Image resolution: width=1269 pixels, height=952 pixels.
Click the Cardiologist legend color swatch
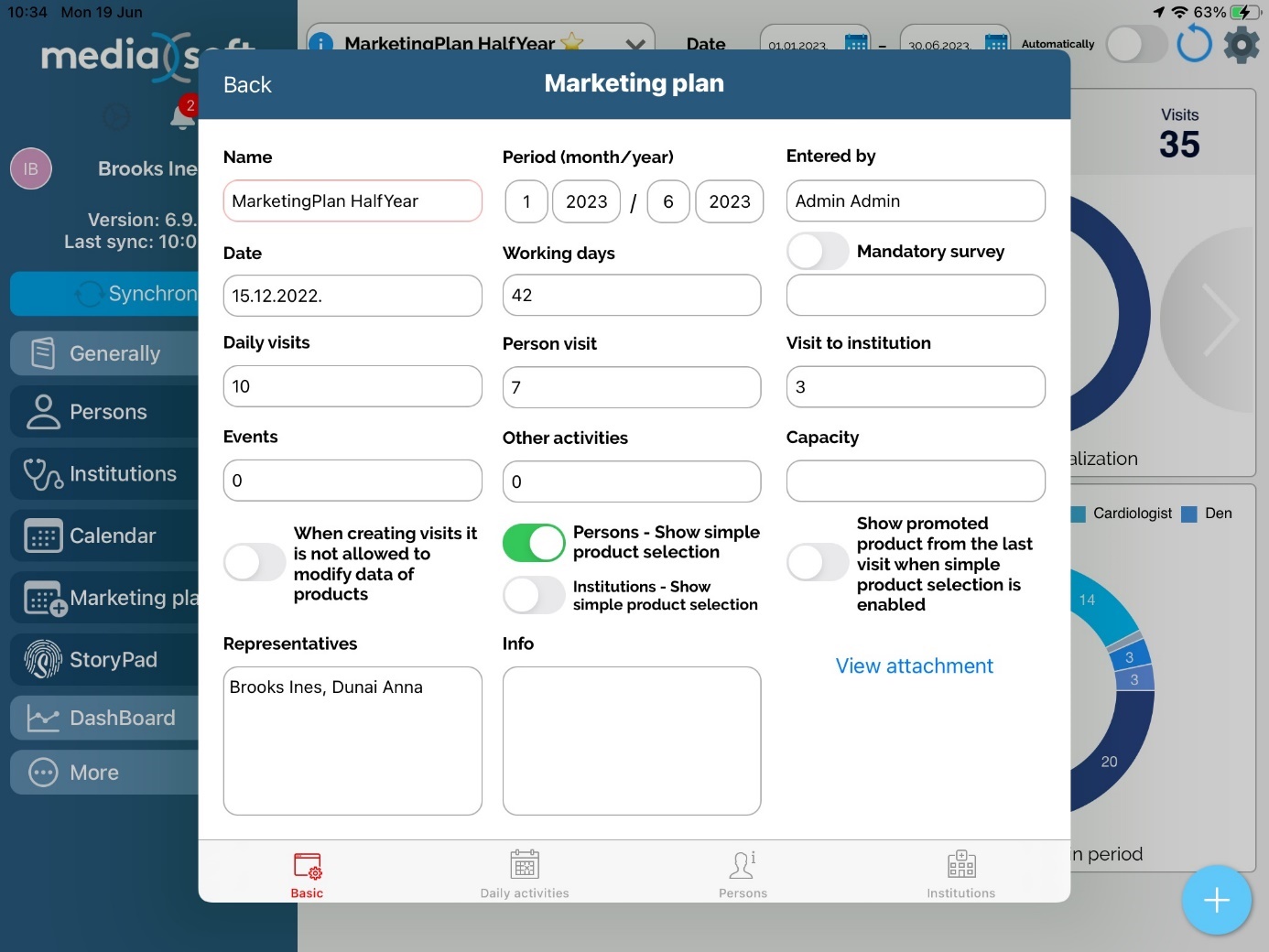click(1079, 514)
